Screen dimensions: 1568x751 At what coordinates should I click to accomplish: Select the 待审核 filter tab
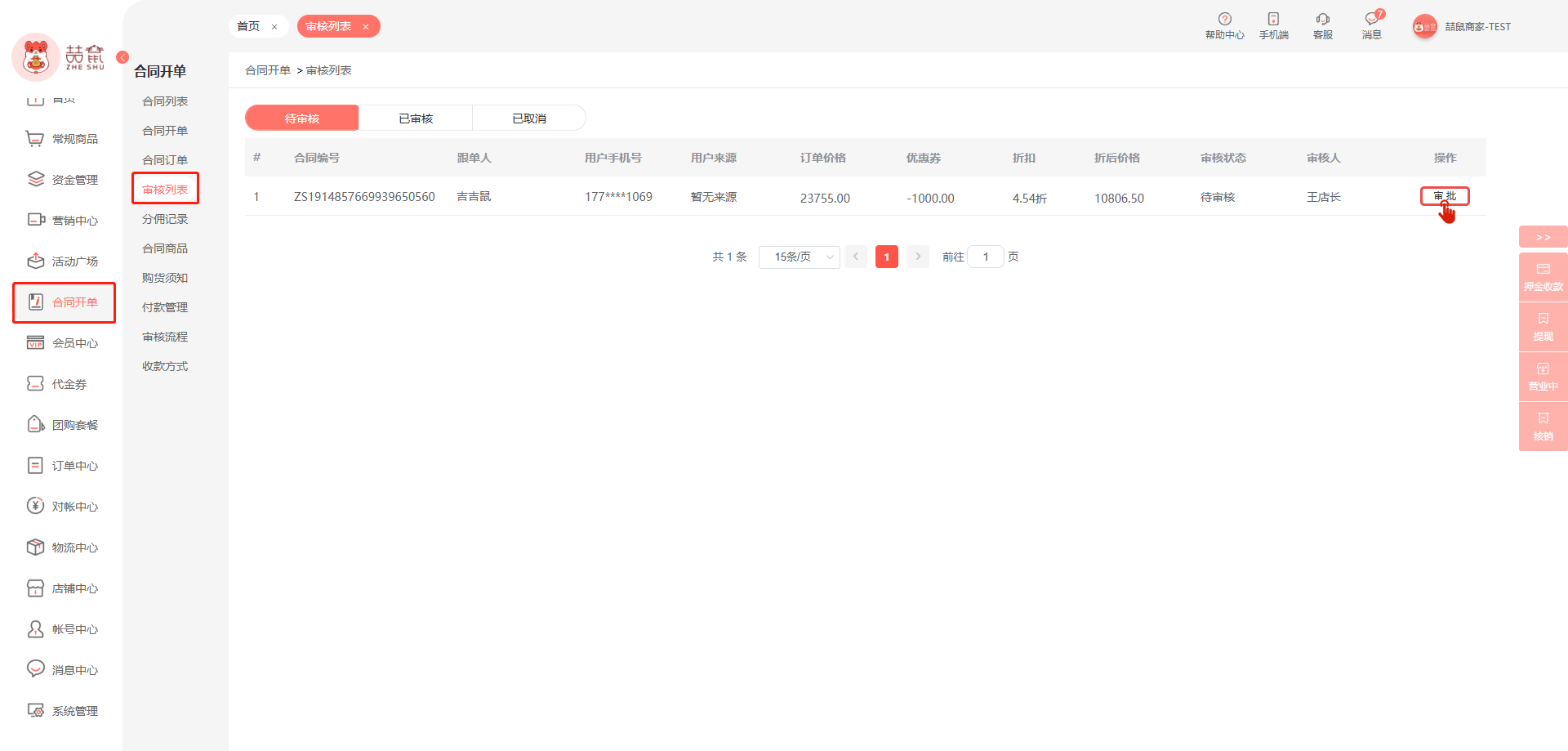click(x=302, y=118)
